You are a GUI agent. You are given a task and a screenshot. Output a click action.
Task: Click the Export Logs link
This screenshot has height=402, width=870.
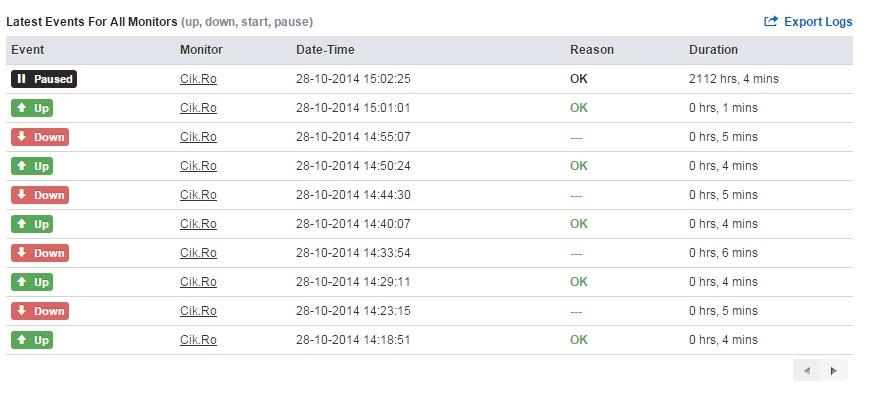(808, 22)
